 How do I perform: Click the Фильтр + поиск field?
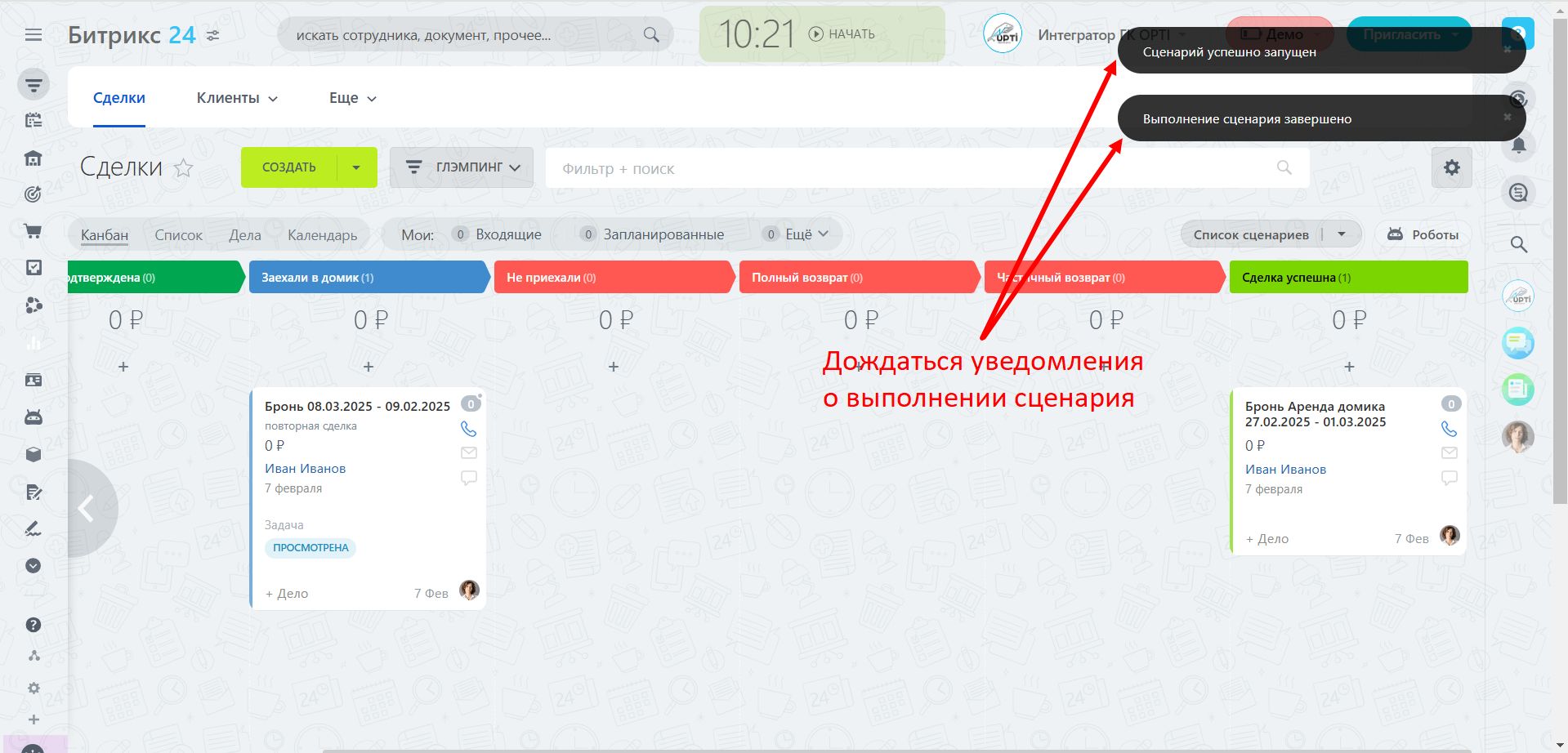(927, 168)
